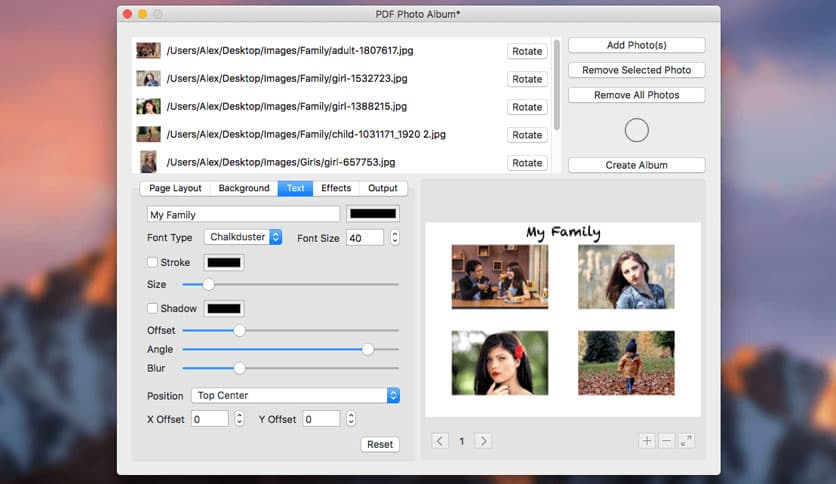Image resolution: width=836 pixels, height=484 pixels.
Task: Enable the Stroke checkbox
Action: click(x=153, y=263)
